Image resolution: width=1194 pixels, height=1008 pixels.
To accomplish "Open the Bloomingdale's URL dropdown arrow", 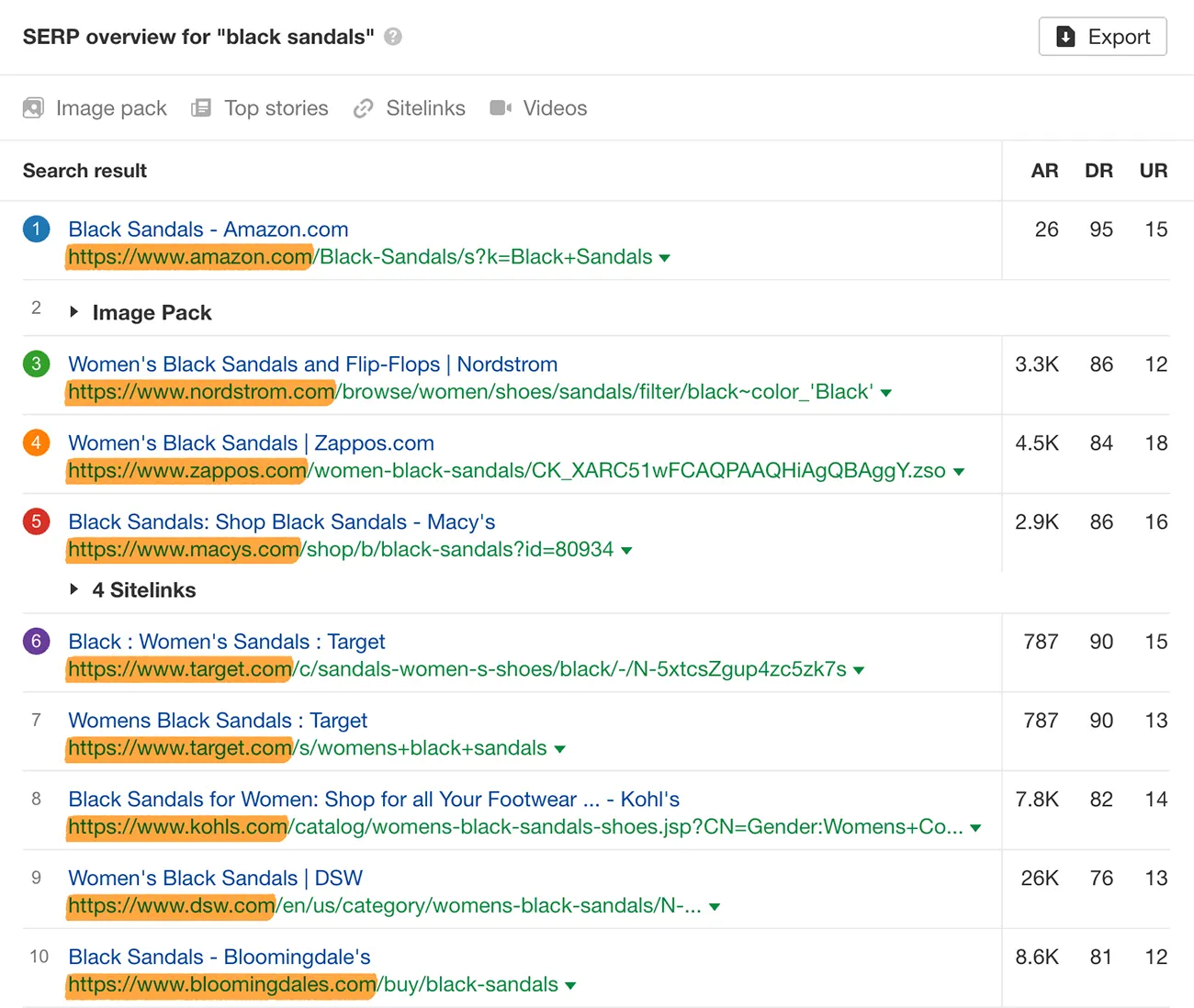I will [570, 986].
